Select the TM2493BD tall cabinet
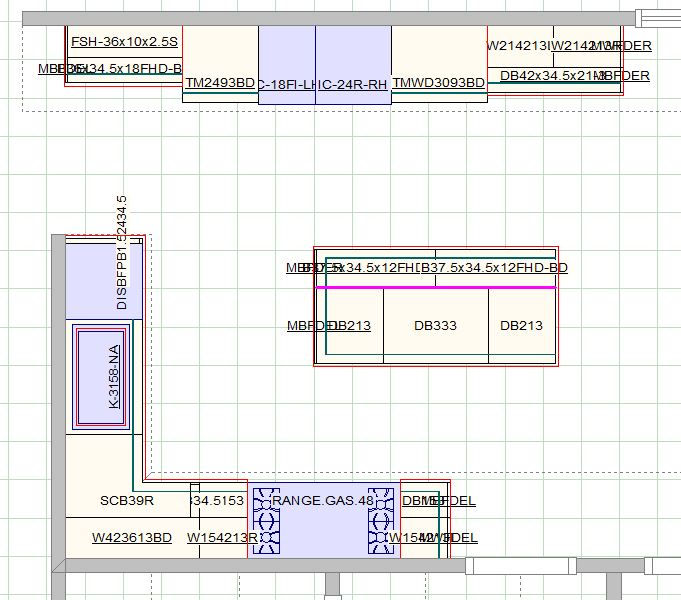Screen dimensions: 681x600 pyautogui.click(x=220, y=64)
